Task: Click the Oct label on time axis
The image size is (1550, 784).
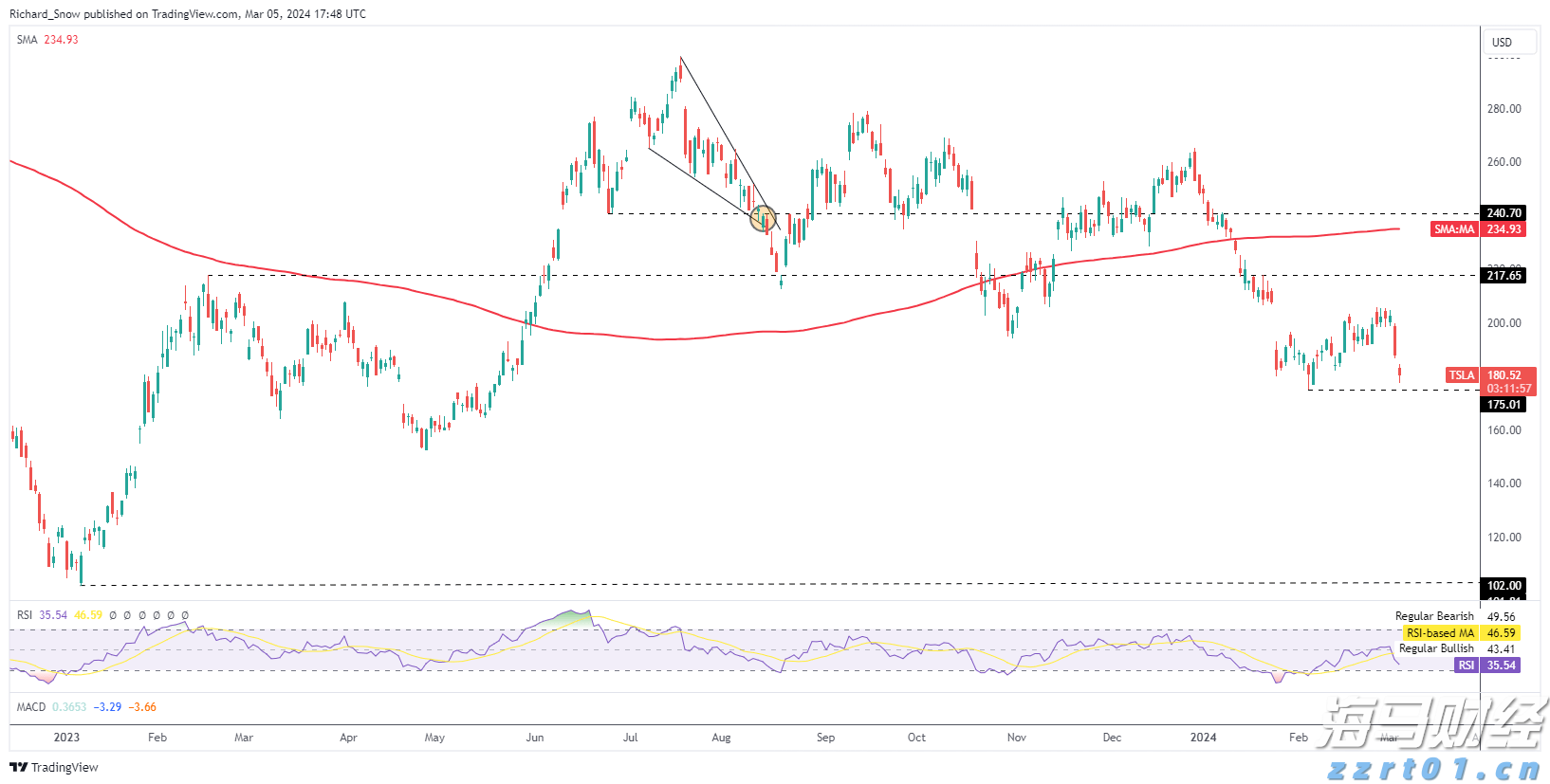Action: [x=916, y=738]
